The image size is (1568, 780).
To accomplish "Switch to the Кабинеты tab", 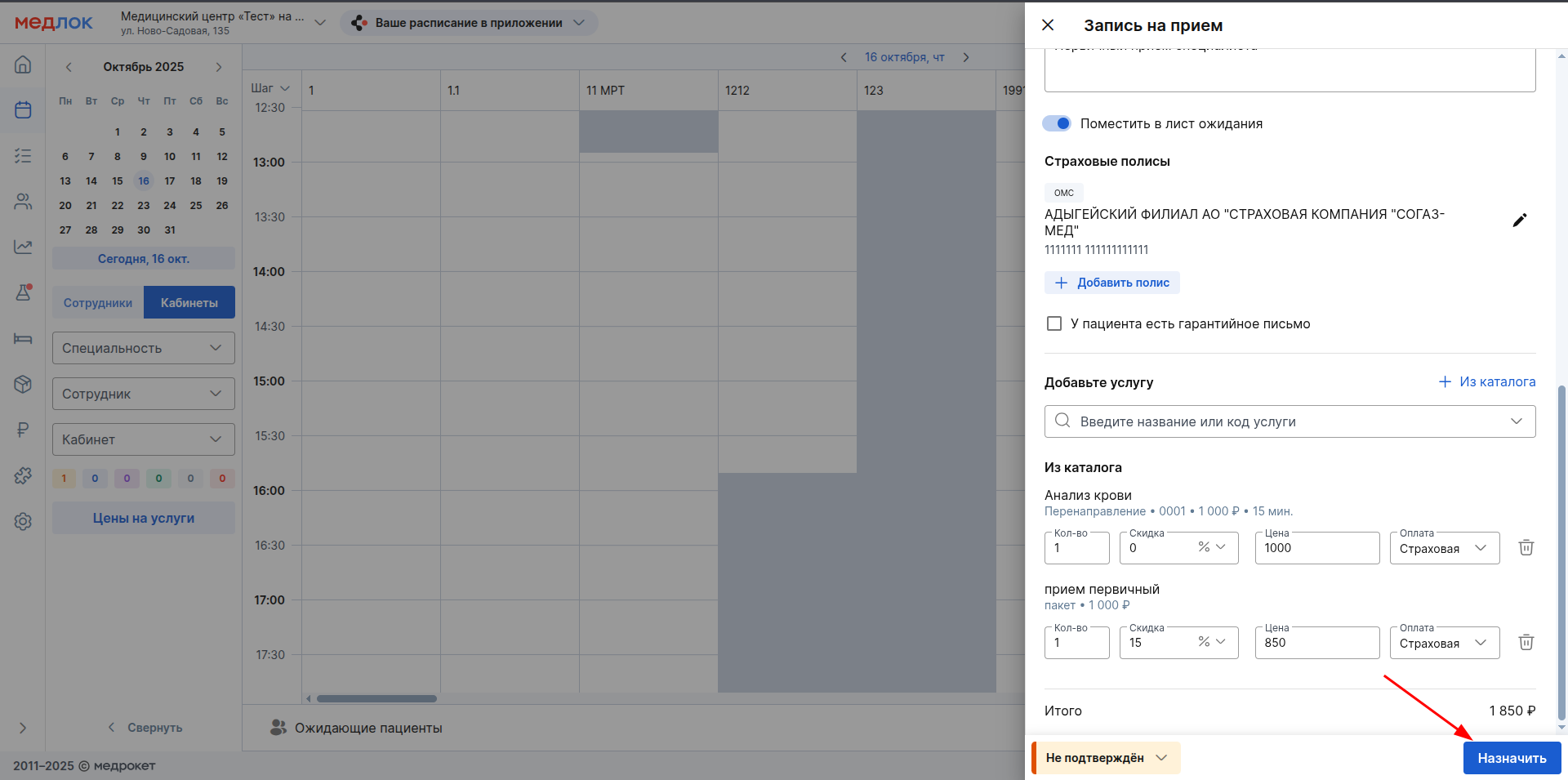I will pyautogui.click(x=189, y=303).
